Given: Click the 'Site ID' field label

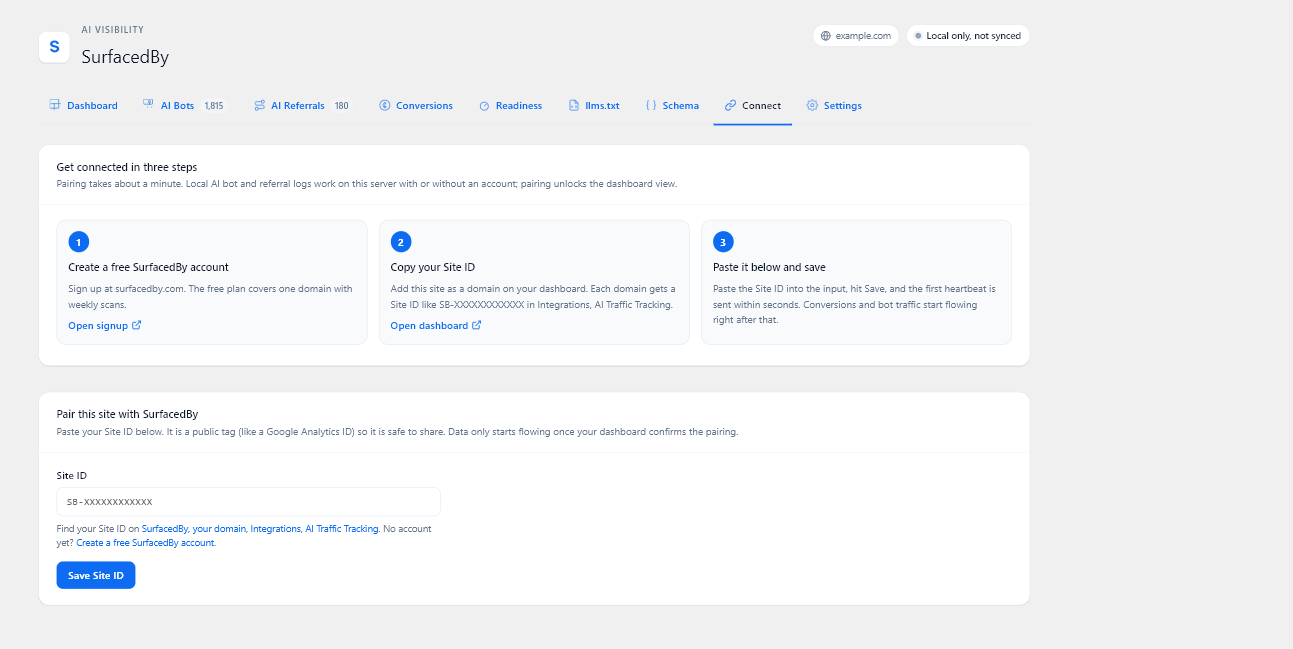Looking at the screenshot, I should pyautogui.click(x=72, y=476).
